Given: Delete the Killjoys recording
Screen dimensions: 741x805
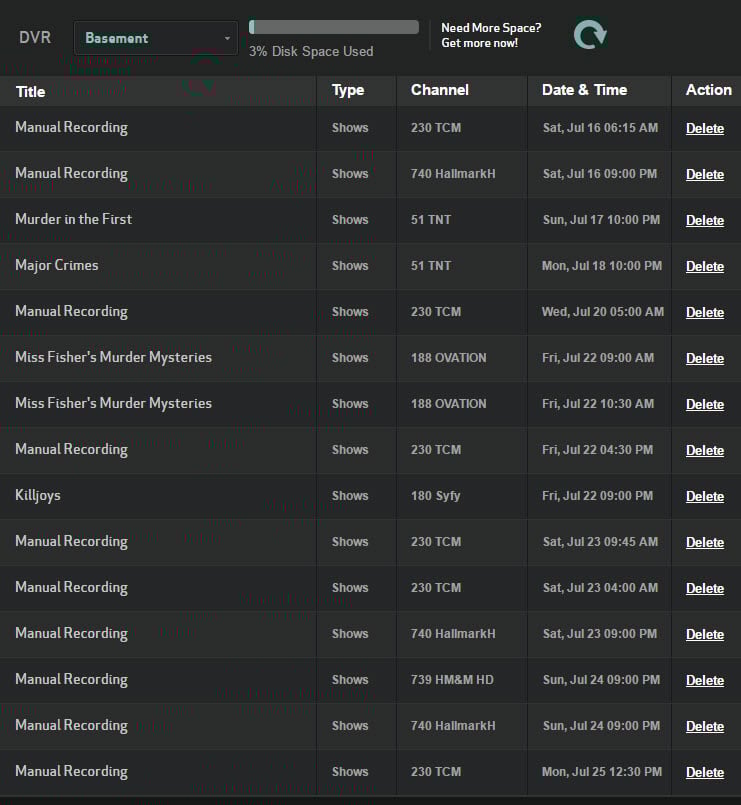Looking at the screenshot, I should coord(704,496).
